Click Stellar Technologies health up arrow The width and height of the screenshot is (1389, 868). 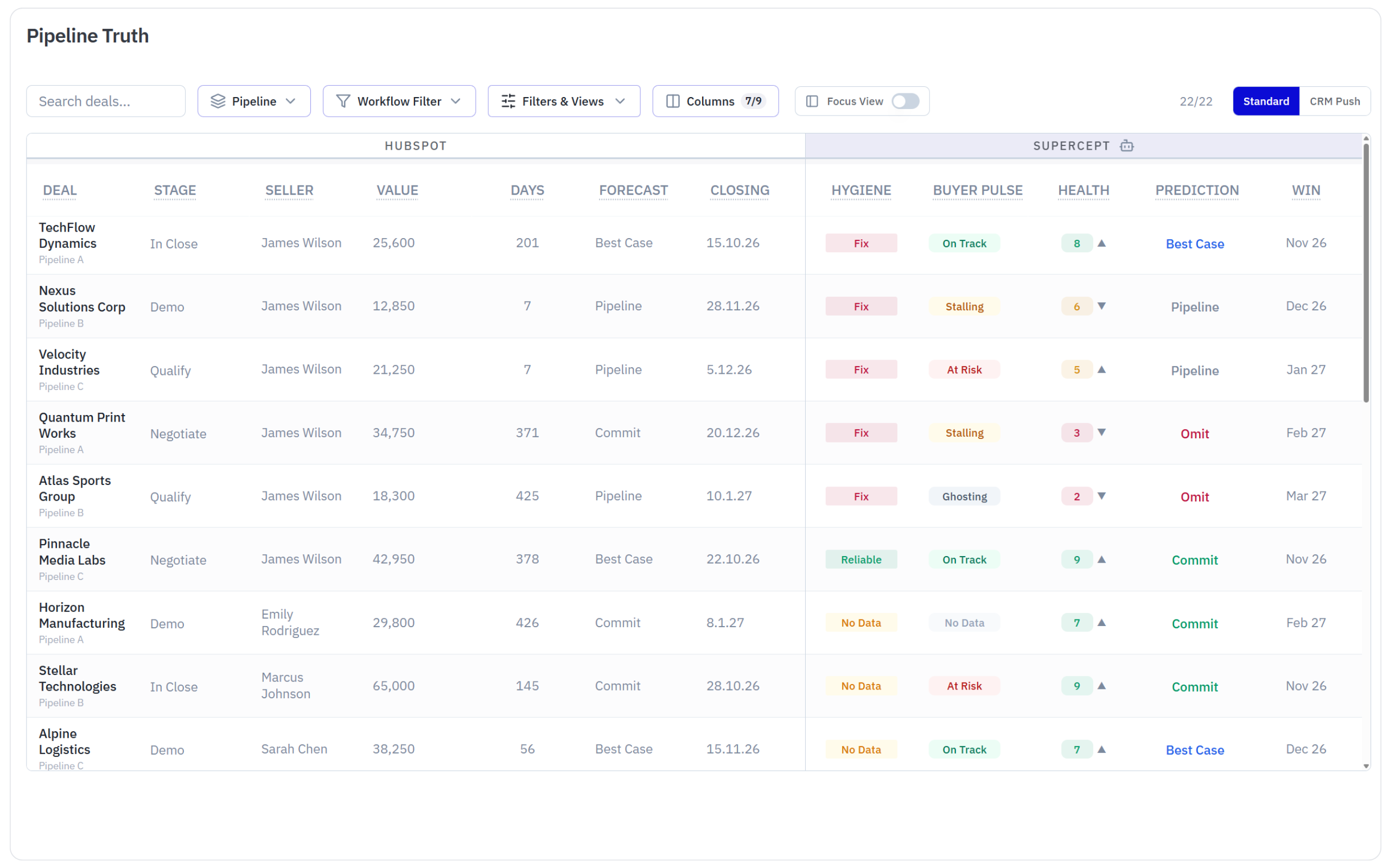(x=1101, y=685)
